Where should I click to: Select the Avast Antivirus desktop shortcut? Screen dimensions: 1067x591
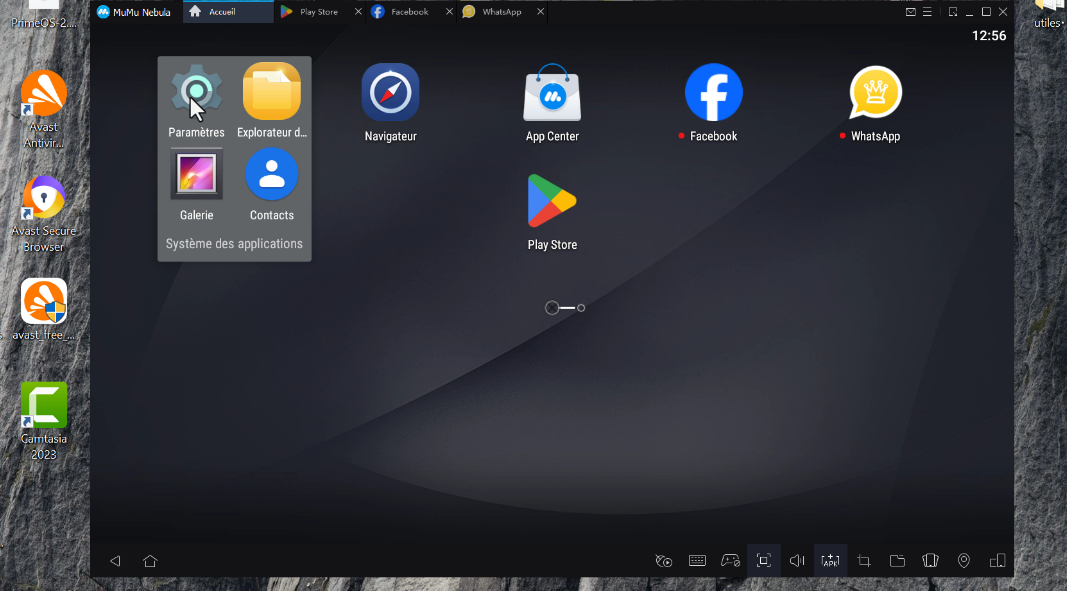(x=44, y=110)
